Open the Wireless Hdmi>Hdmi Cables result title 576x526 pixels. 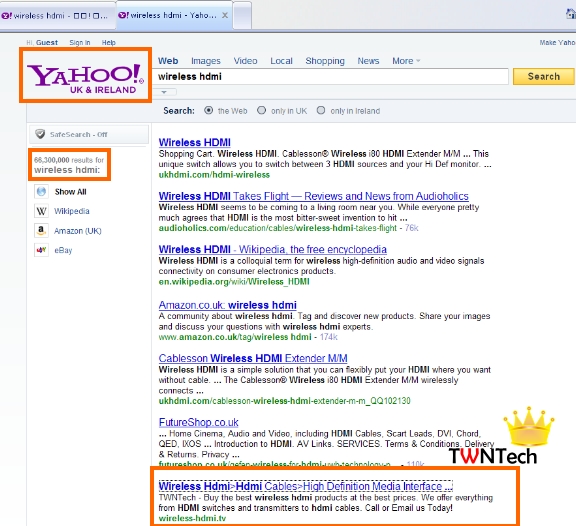(305, 486)
